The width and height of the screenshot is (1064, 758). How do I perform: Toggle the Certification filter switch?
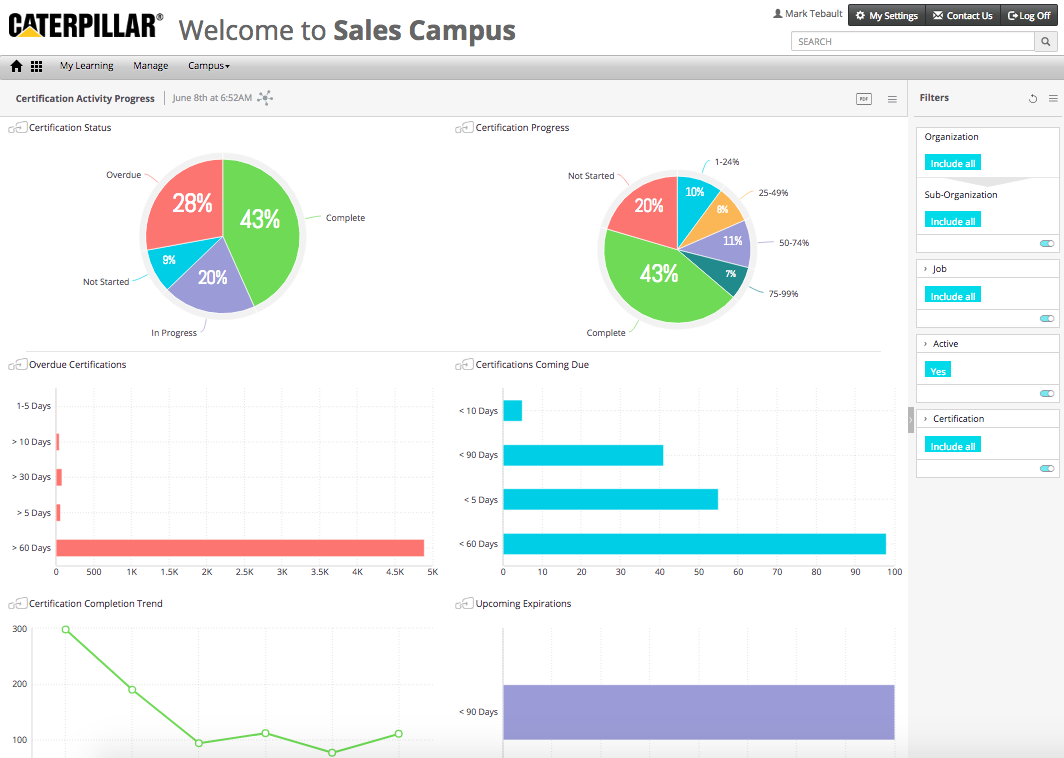(1046, 468)
